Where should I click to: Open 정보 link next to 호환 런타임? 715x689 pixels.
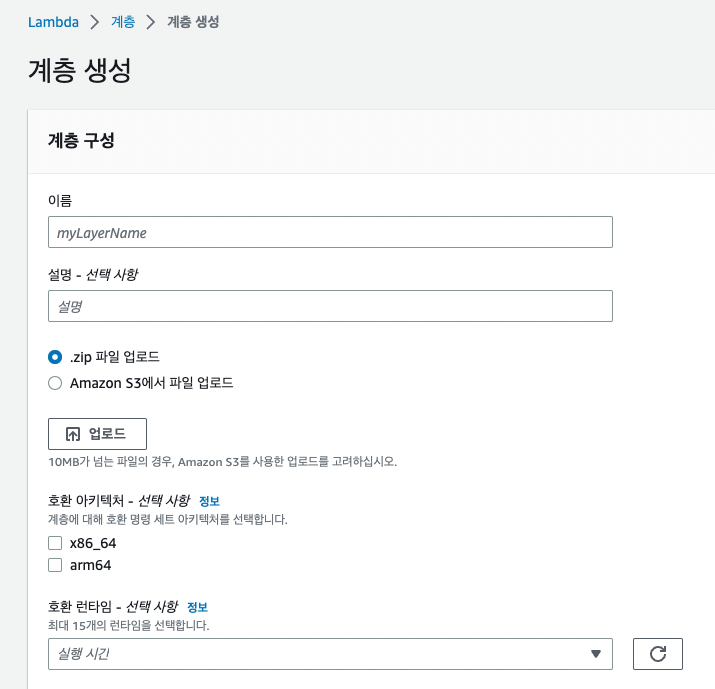click(197, 607)
